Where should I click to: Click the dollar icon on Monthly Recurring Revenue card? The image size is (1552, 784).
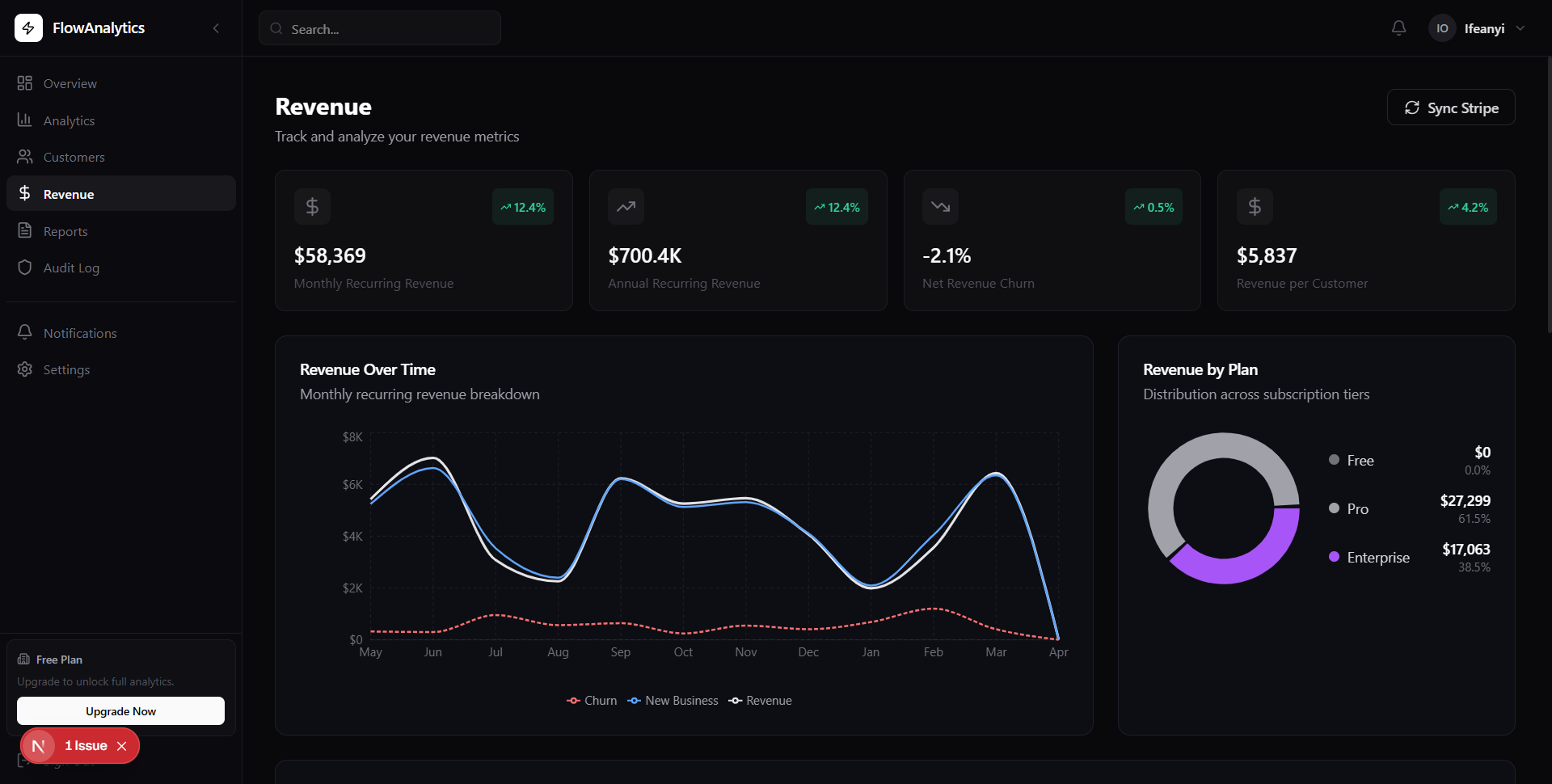(312, 206)
